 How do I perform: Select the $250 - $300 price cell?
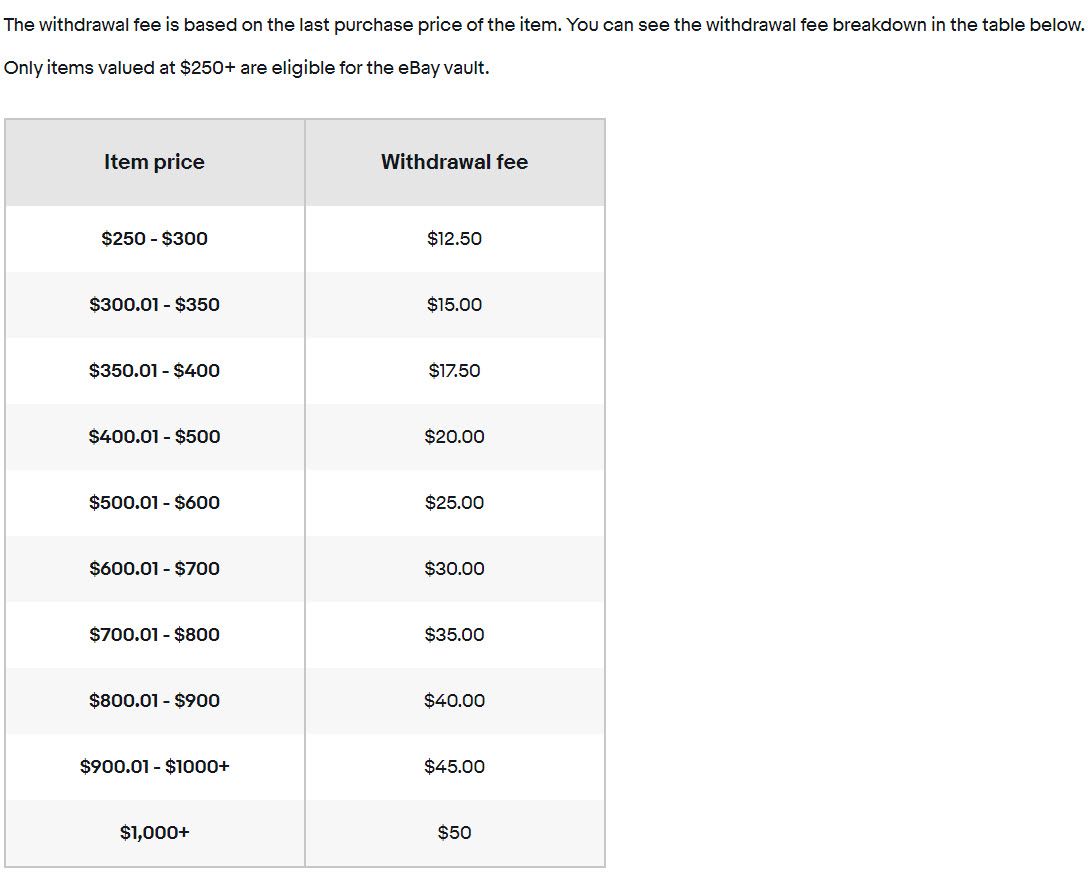[154, 239]
